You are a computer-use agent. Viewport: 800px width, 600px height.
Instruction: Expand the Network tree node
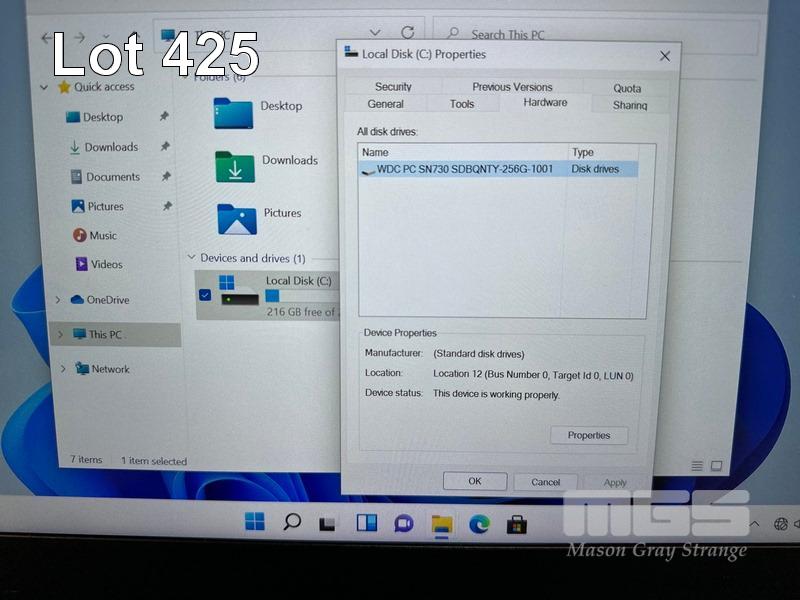pyautogui.click(x=63, y=369)
